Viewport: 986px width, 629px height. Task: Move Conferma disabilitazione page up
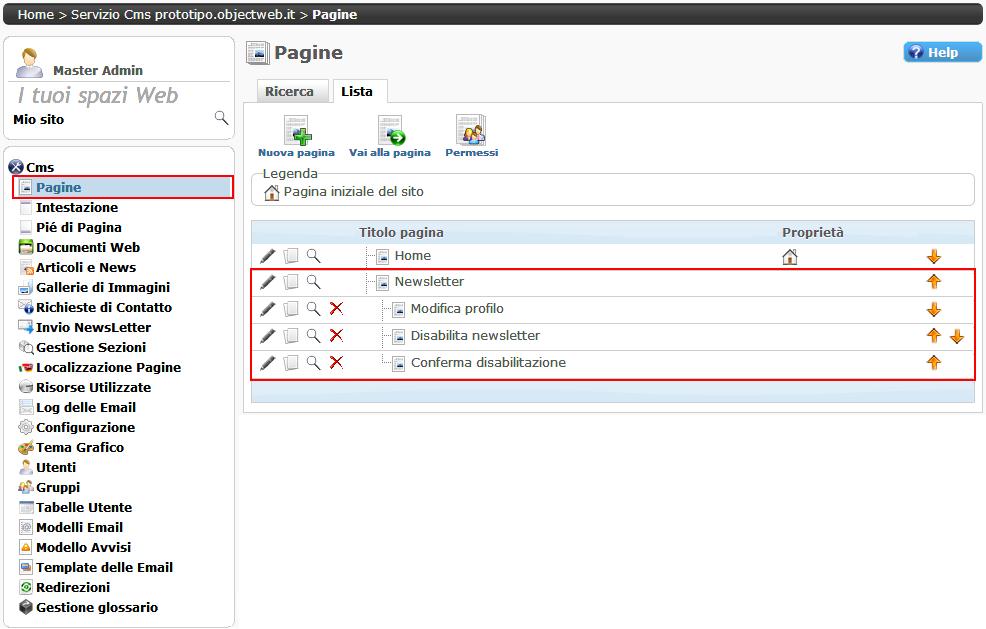934,363
